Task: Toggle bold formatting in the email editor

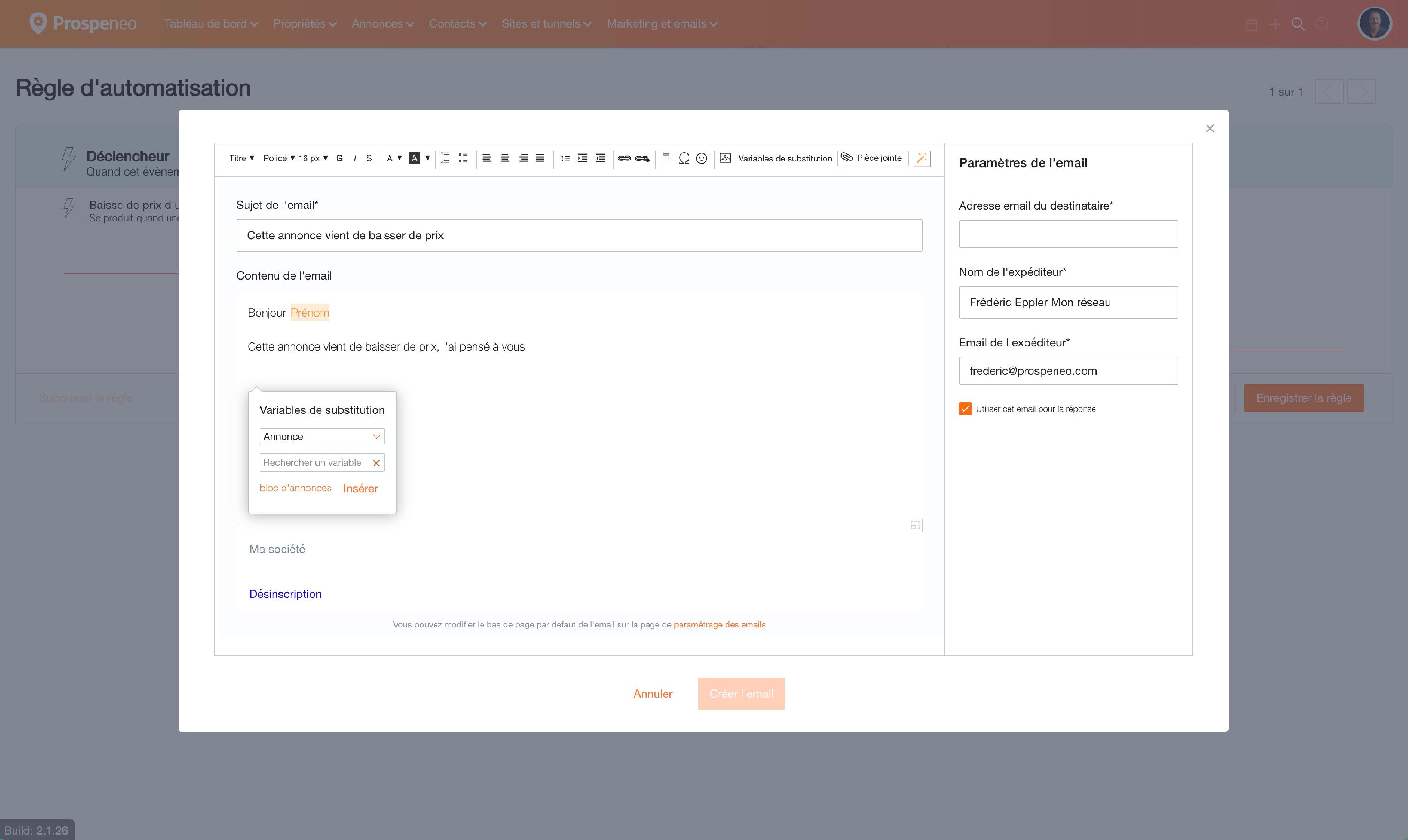Action: click(x=339, y=159)
